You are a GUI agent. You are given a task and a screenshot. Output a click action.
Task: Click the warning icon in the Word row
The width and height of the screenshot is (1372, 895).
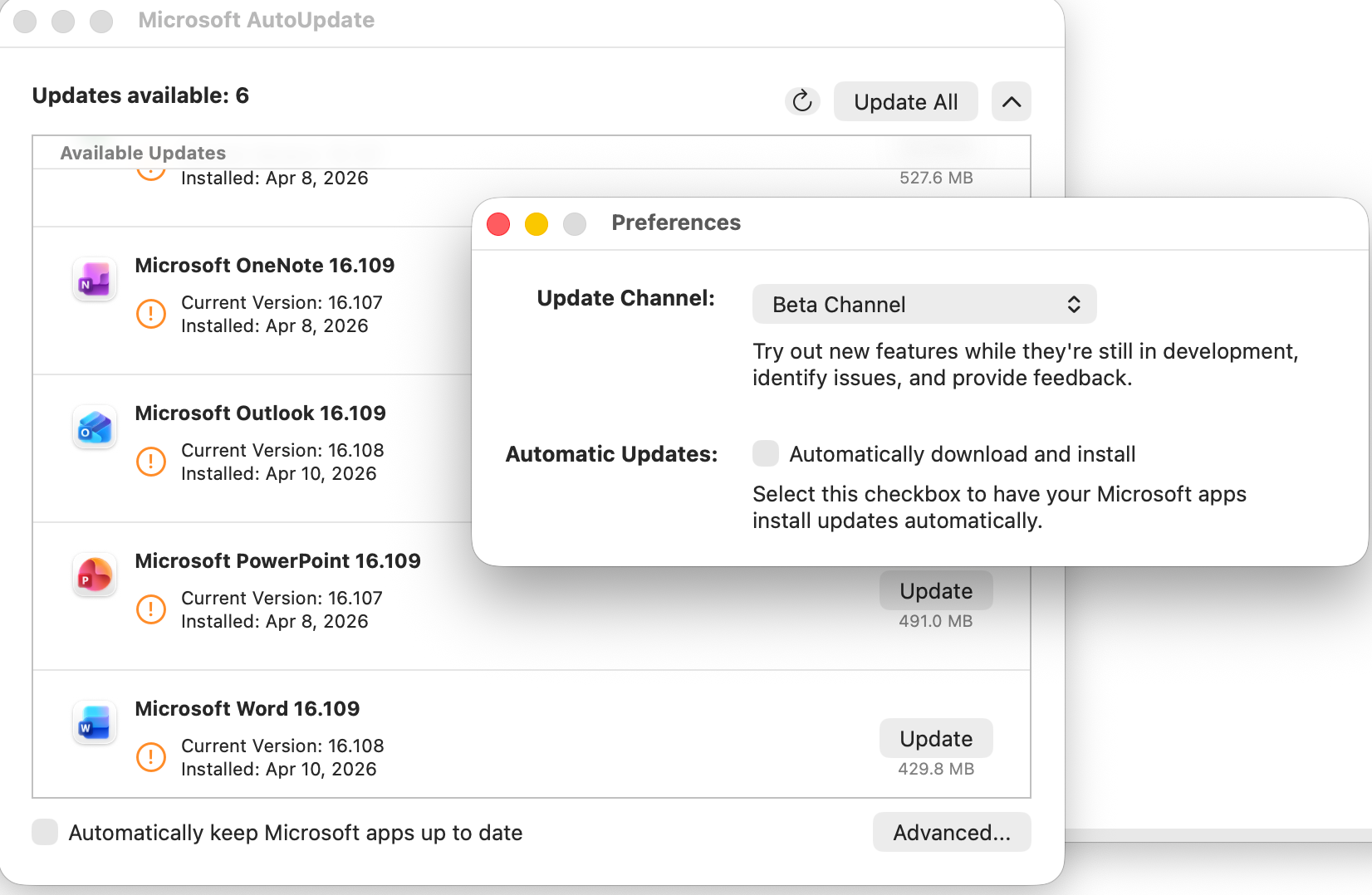pos(151,757)
